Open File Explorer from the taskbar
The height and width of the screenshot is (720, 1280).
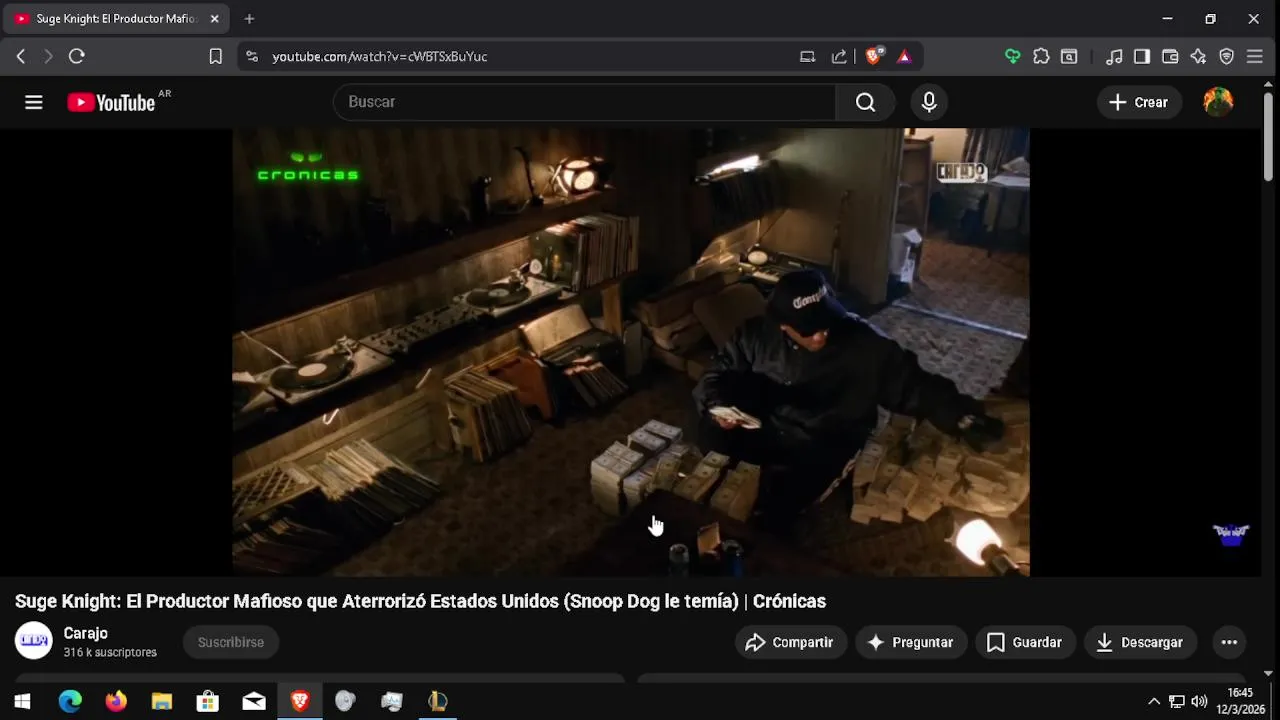pos(162,701)
